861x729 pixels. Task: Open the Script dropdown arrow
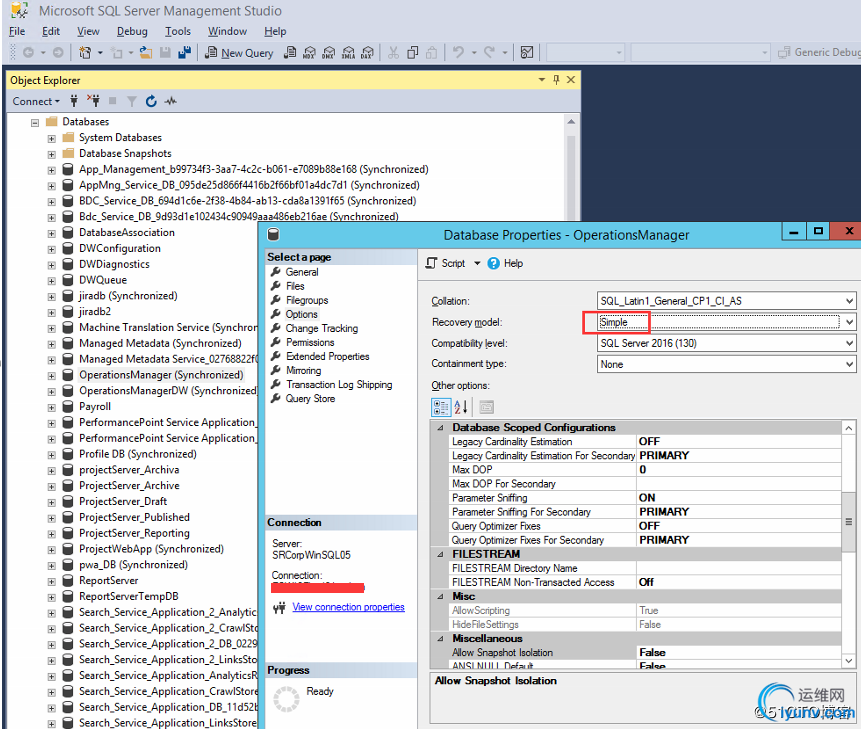(x=477, y=263)
